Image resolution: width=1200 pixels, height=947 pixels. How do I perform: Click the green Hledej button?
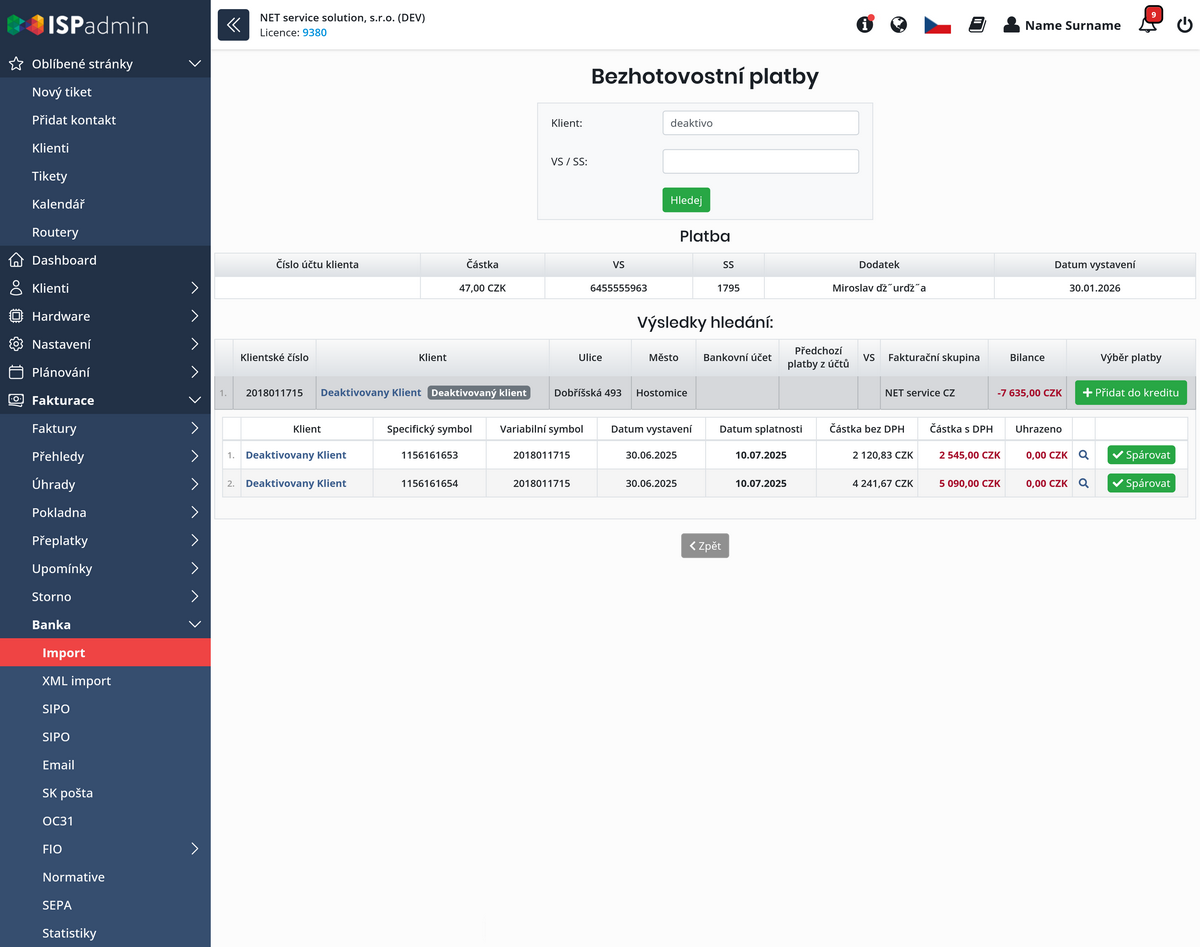point(686,200)
